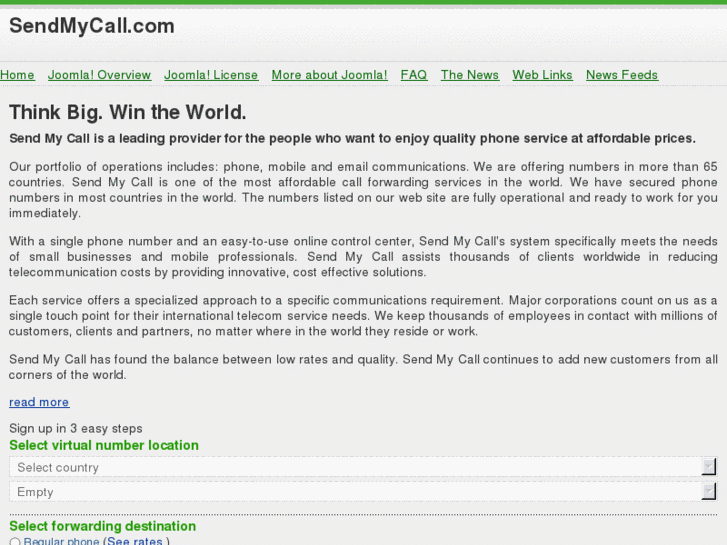
Task: Click the Select forwarding destination heading
Action: tap(102, 526)
